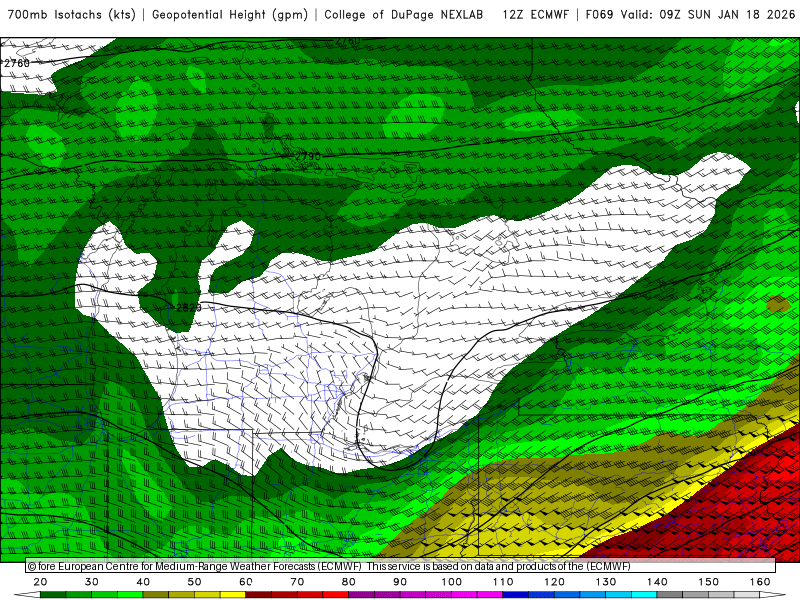The image size is (800, 600).
Task: Click the '100' value on the color scale
Action: [452, 582]
